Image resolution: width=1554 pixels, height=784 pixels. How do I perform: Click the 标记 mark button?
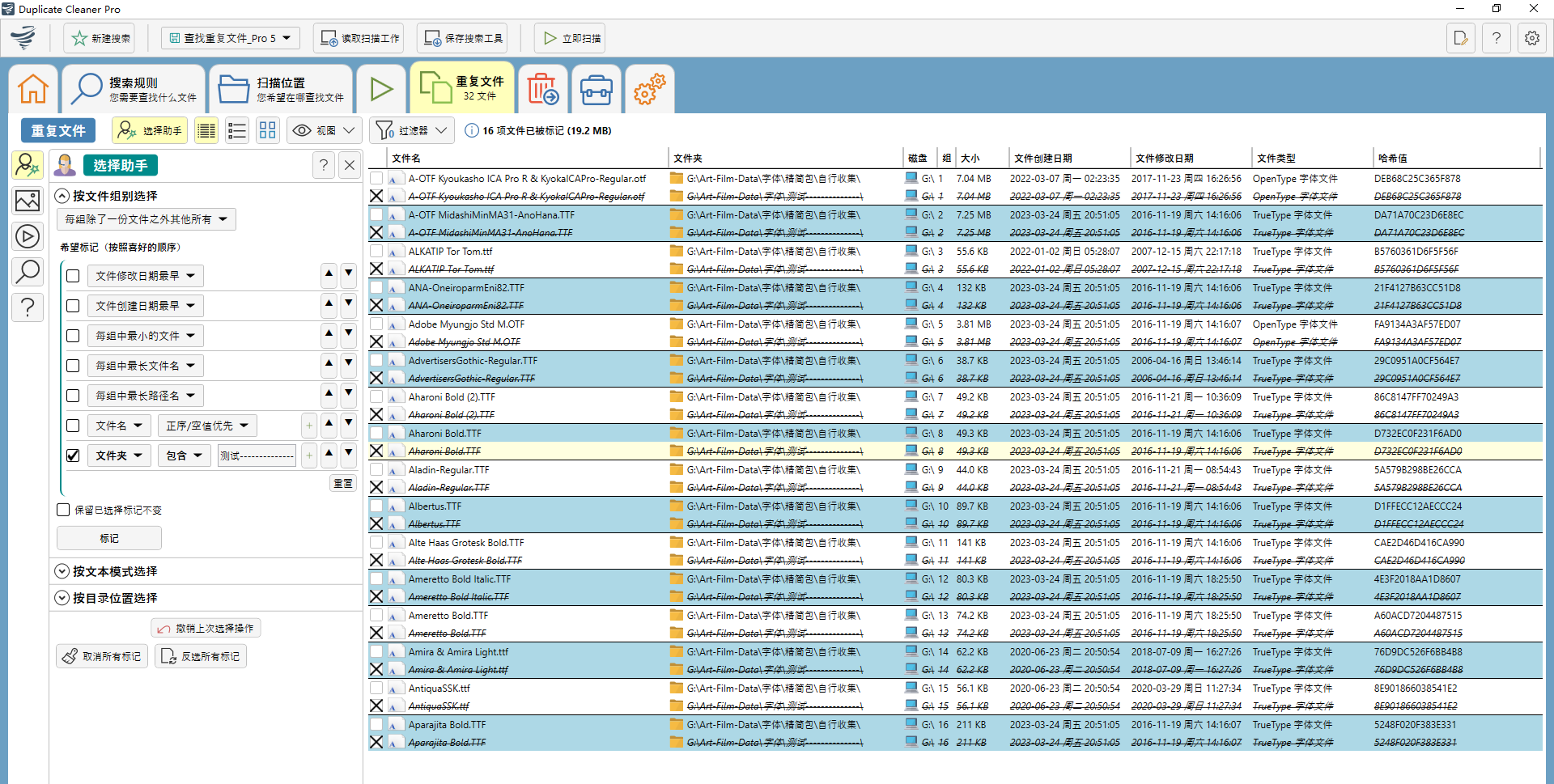[x=109, y=538]
